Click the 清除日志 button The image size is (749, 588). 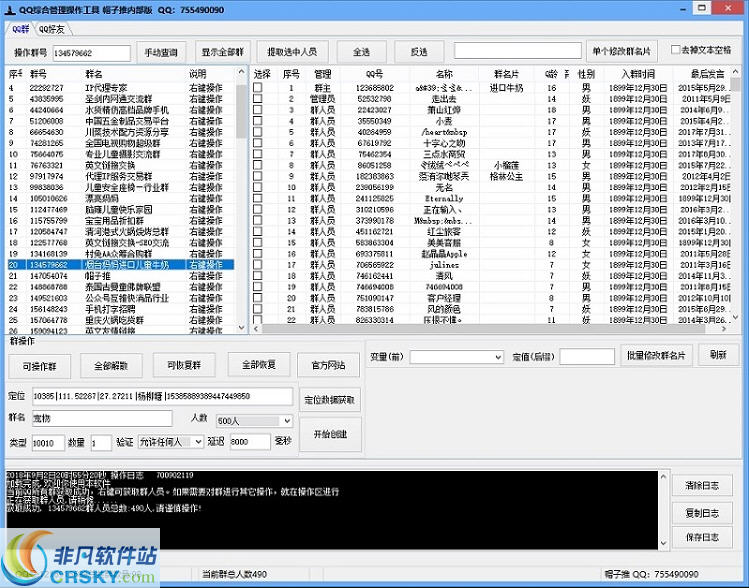702,486
